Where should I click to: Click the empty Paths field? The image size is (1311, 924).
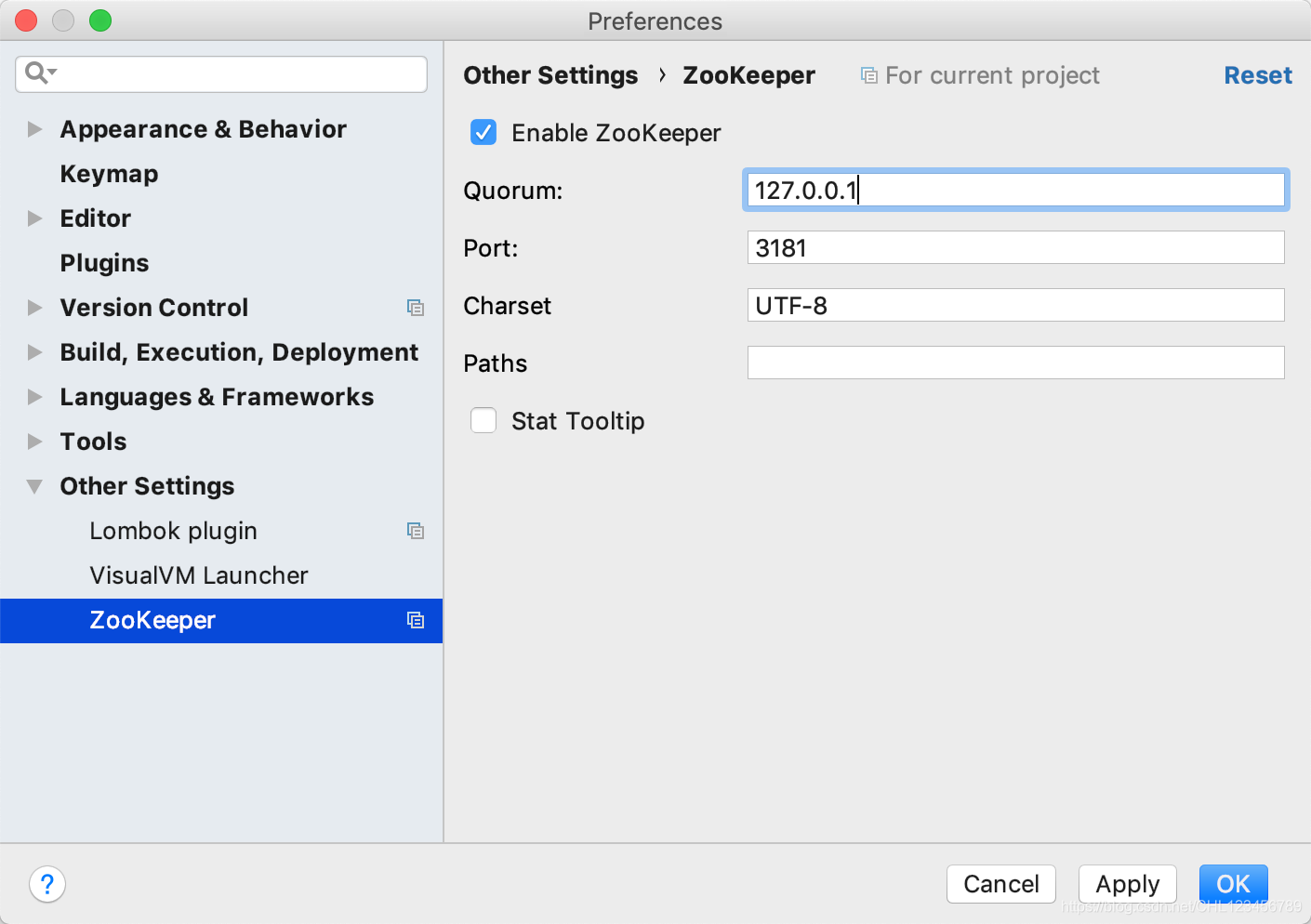pos(1015,363)
